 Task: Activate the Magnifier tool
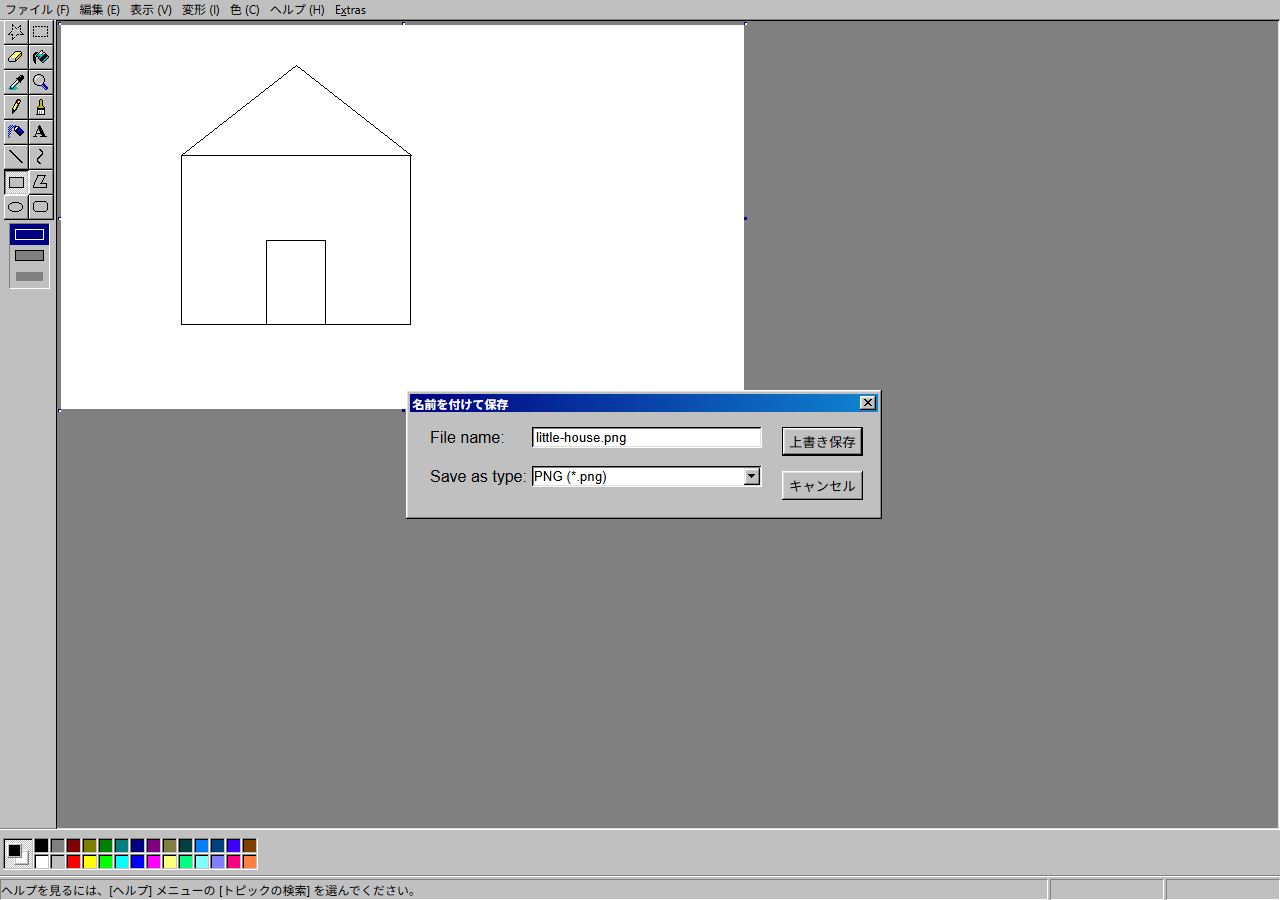pos(40,82)
